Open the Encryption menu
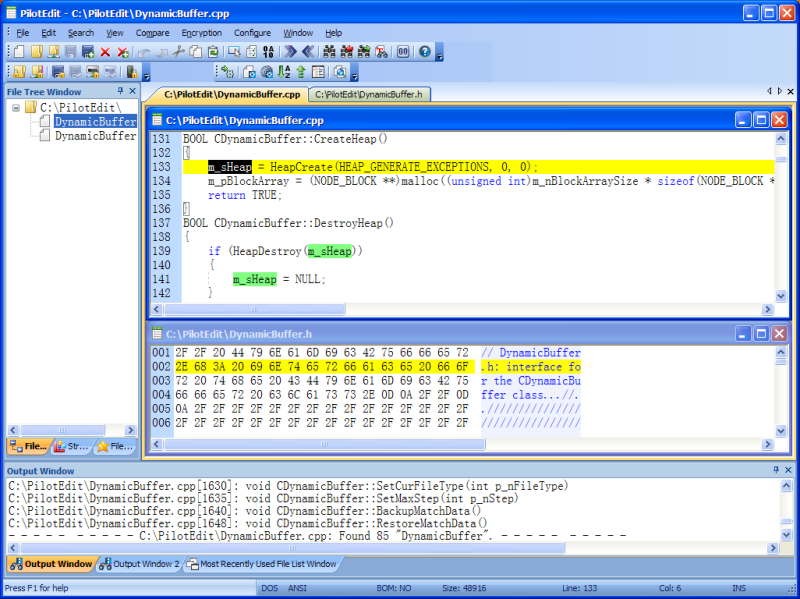800x599 pixels. tap(202, 32)
